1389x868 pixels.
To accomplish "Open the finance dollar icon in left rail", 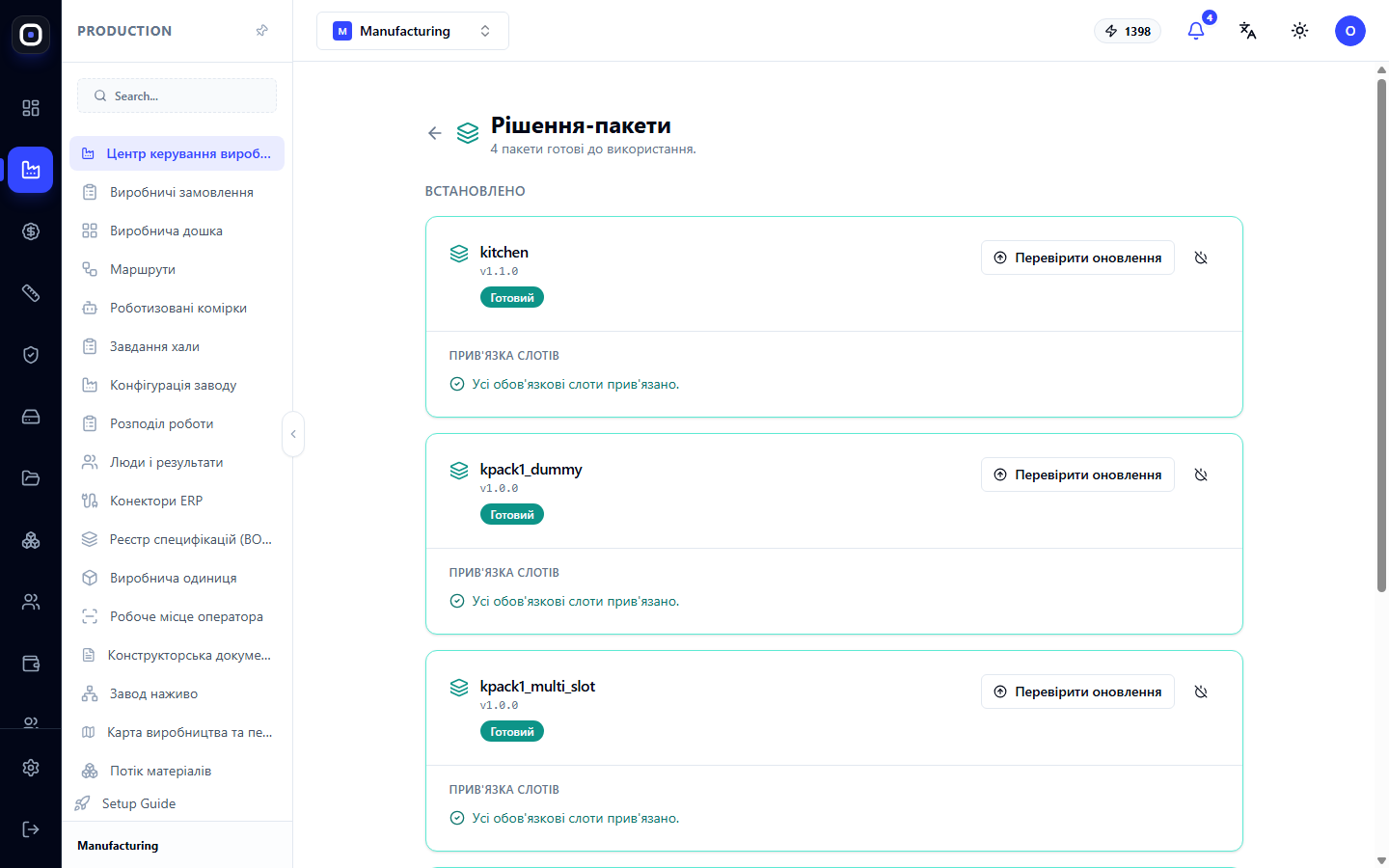I will pos(31,231).
